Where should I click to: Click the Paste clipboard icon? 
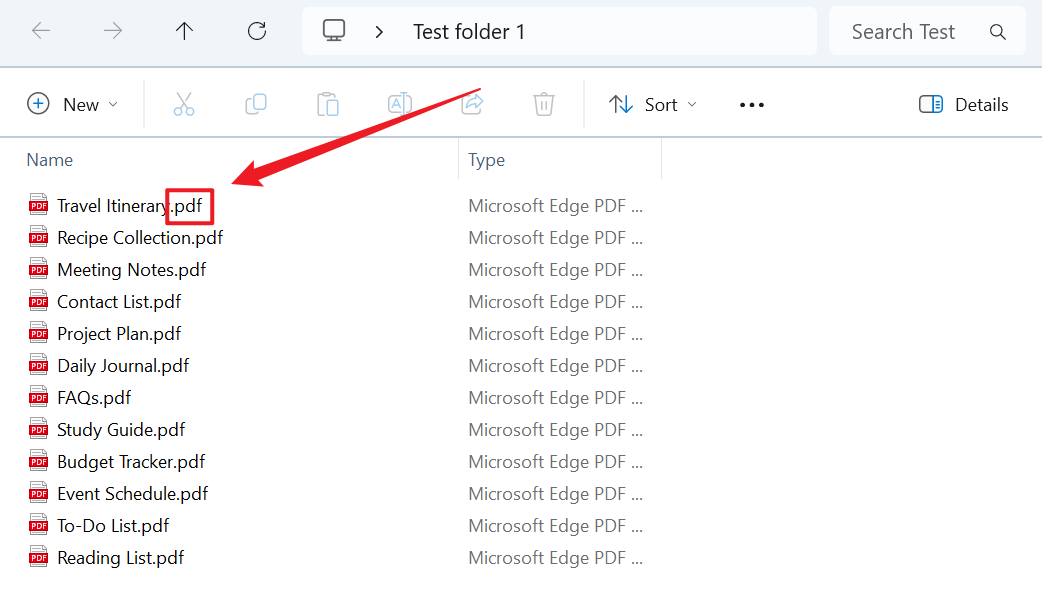[328, 104]
